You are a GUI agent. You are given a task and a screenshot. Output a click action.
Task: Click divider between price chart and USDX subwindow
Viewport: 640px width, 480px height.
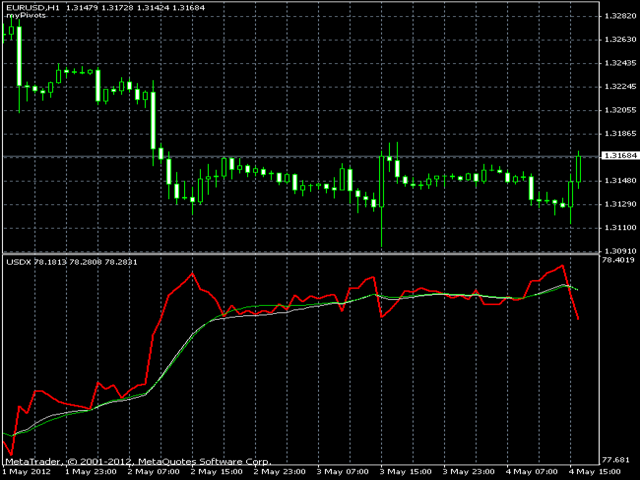point(300,254)
